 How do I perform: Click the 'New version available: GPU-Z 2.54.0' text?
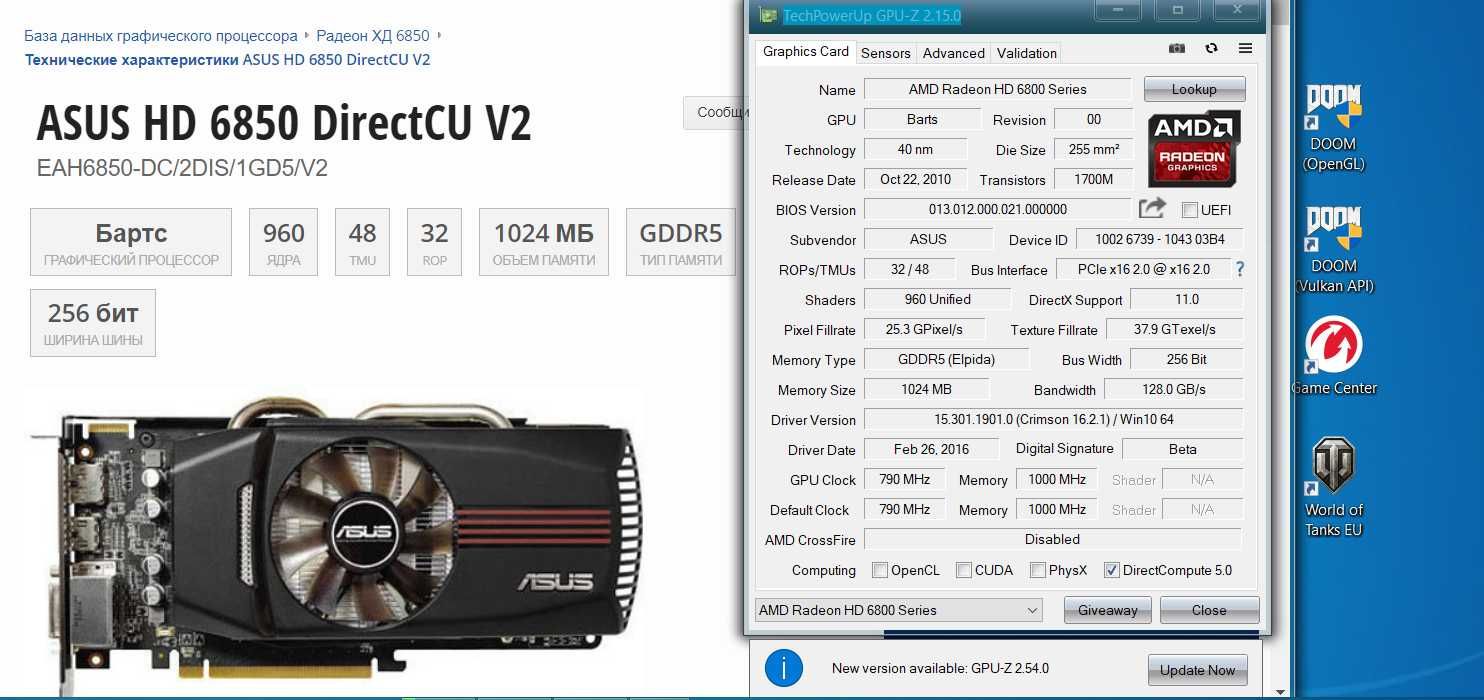click(940, 668)
